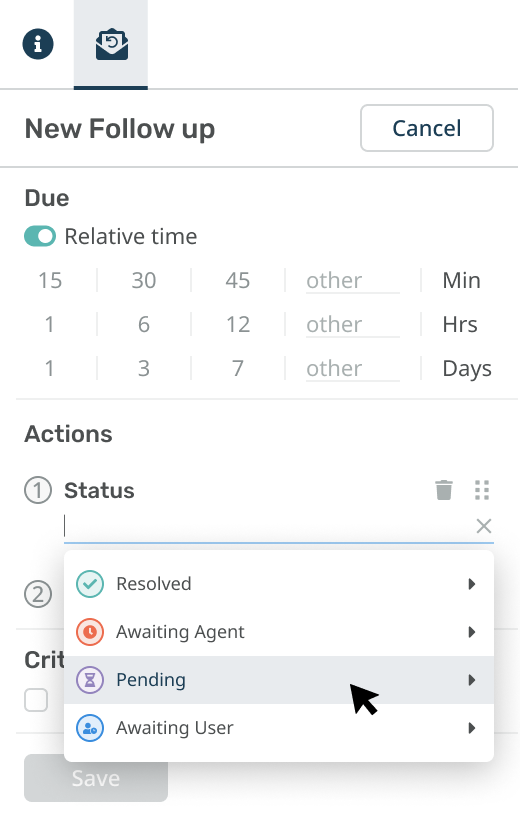Grab the drag handle for Status action
The image size is (520, 822).
click(482, 490)
